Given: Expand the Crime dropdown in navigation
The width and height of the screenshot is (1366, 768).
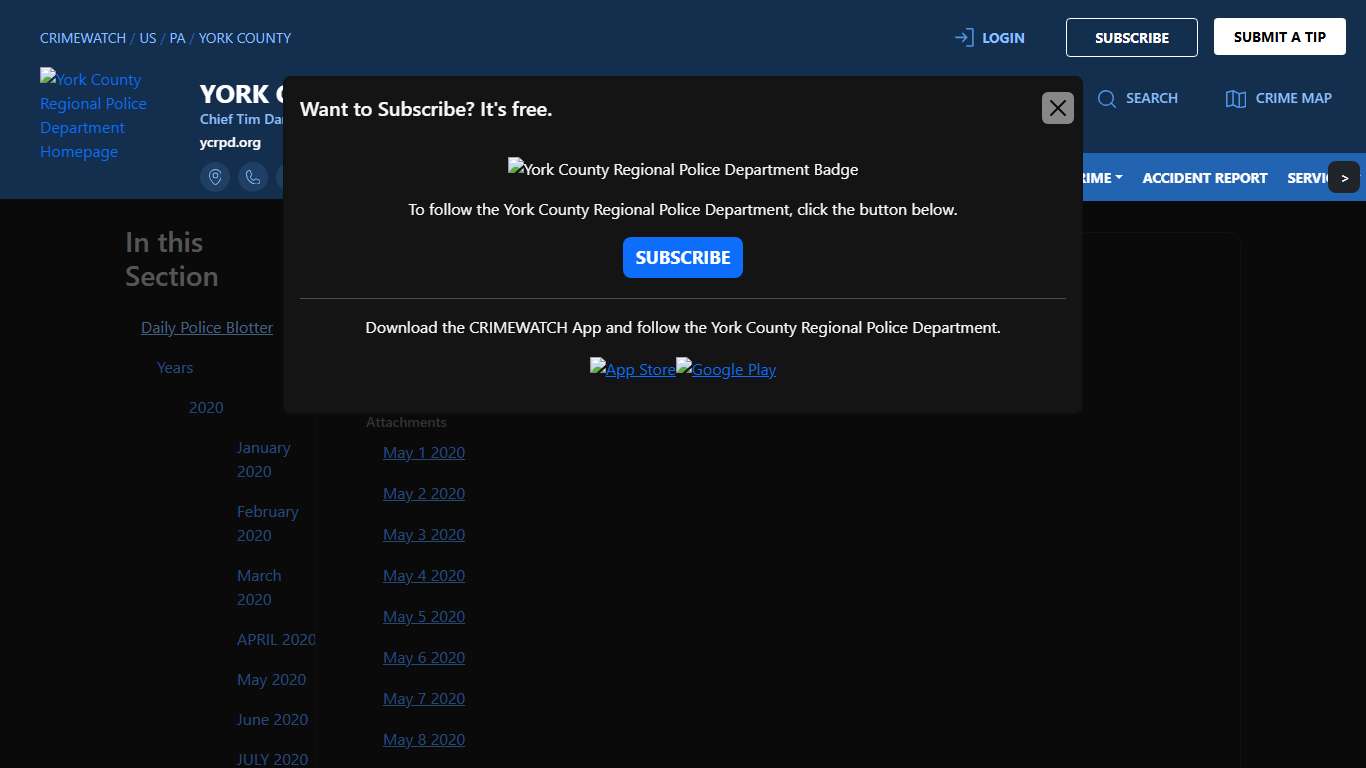Looking at the screenshot, I should coord(1101,178).
